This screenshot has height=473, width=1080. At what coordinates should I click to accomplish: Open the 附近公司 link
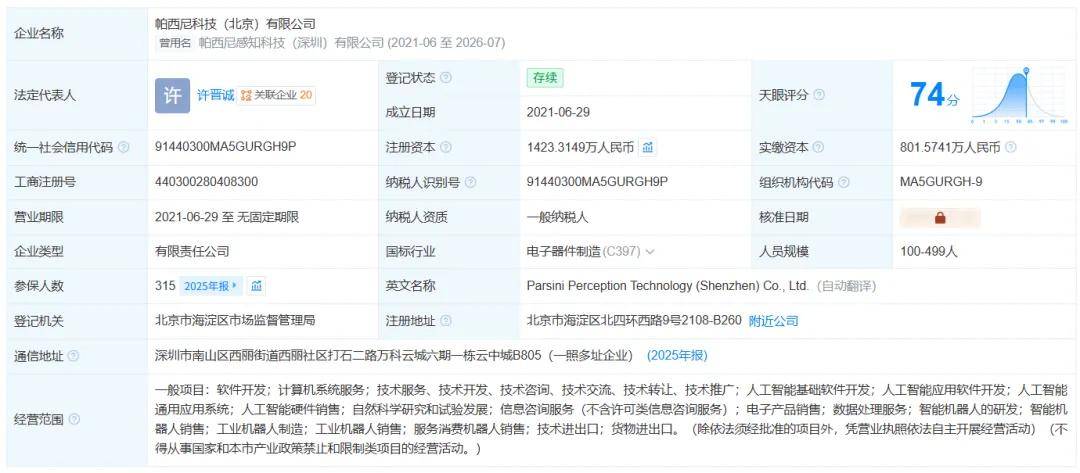coord(773,321)
